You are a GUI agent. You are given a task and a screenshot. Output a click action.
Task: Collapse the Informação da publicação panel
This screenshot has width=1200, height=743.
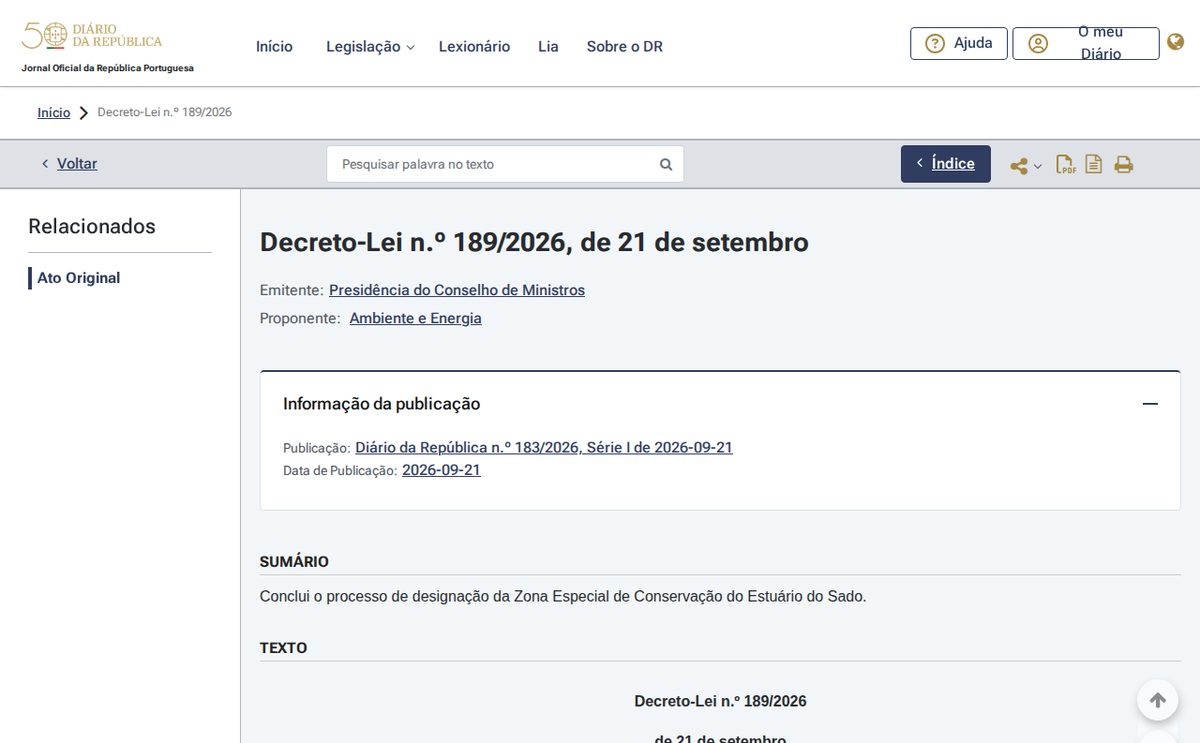(x=1150, y=404)
